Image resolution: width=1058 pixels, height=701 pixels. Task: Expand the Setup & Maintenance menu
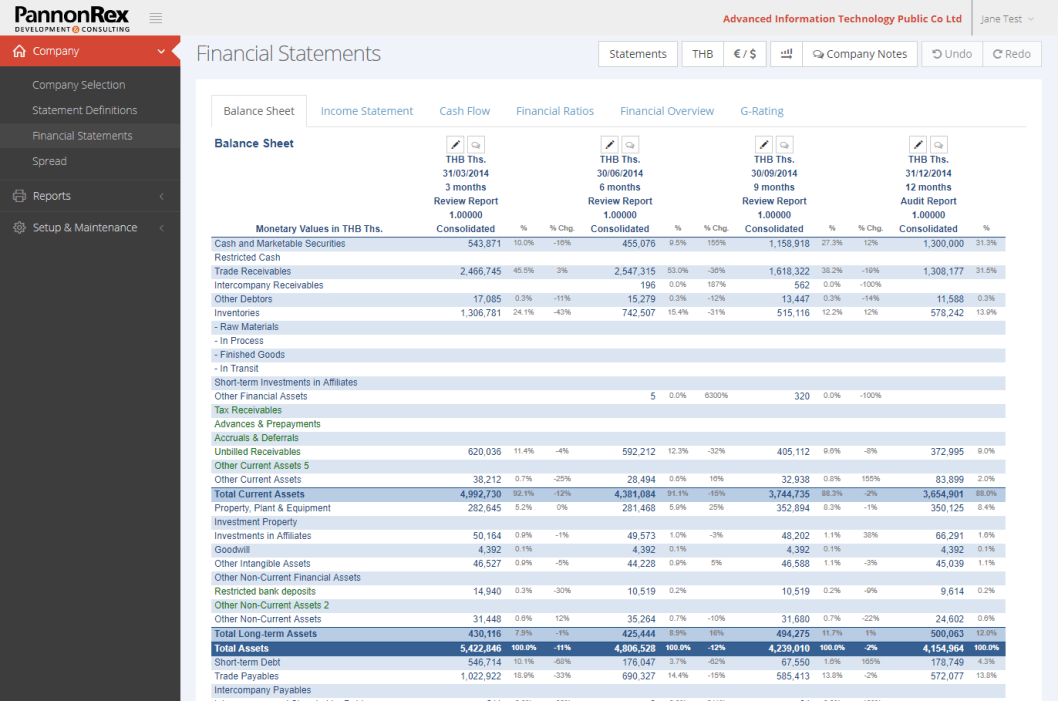90,228
